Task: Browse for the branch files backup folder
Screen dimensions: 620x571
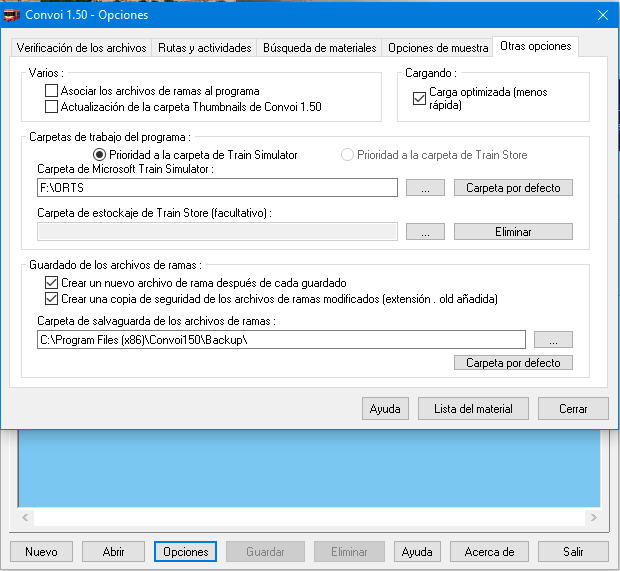Action: tap(553, 340)
